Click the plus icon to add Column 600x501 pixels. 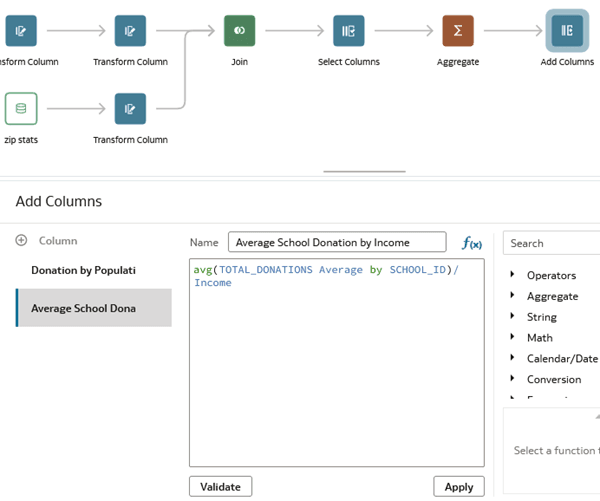pyautogui.click(x=21, y=240)
